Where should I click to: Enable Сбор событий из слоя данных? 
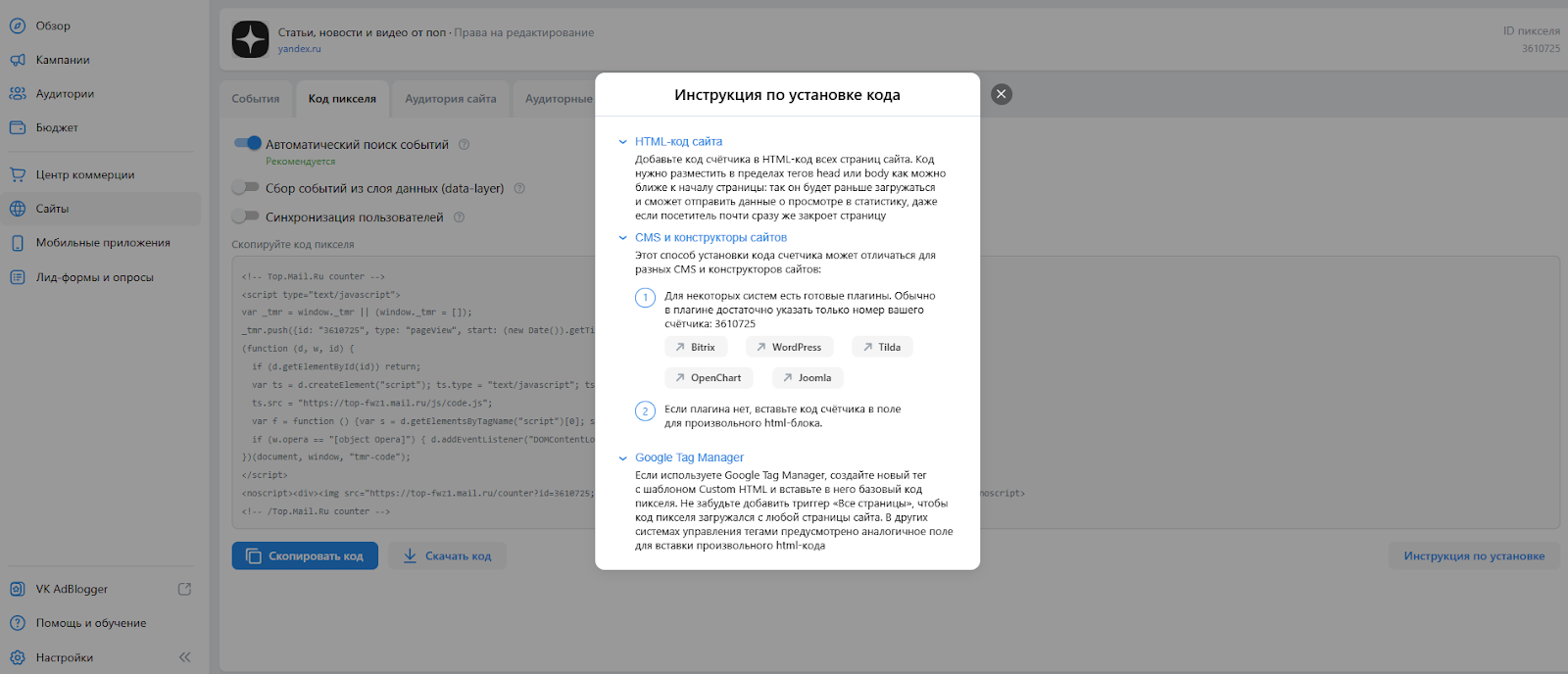click(245, 187)
